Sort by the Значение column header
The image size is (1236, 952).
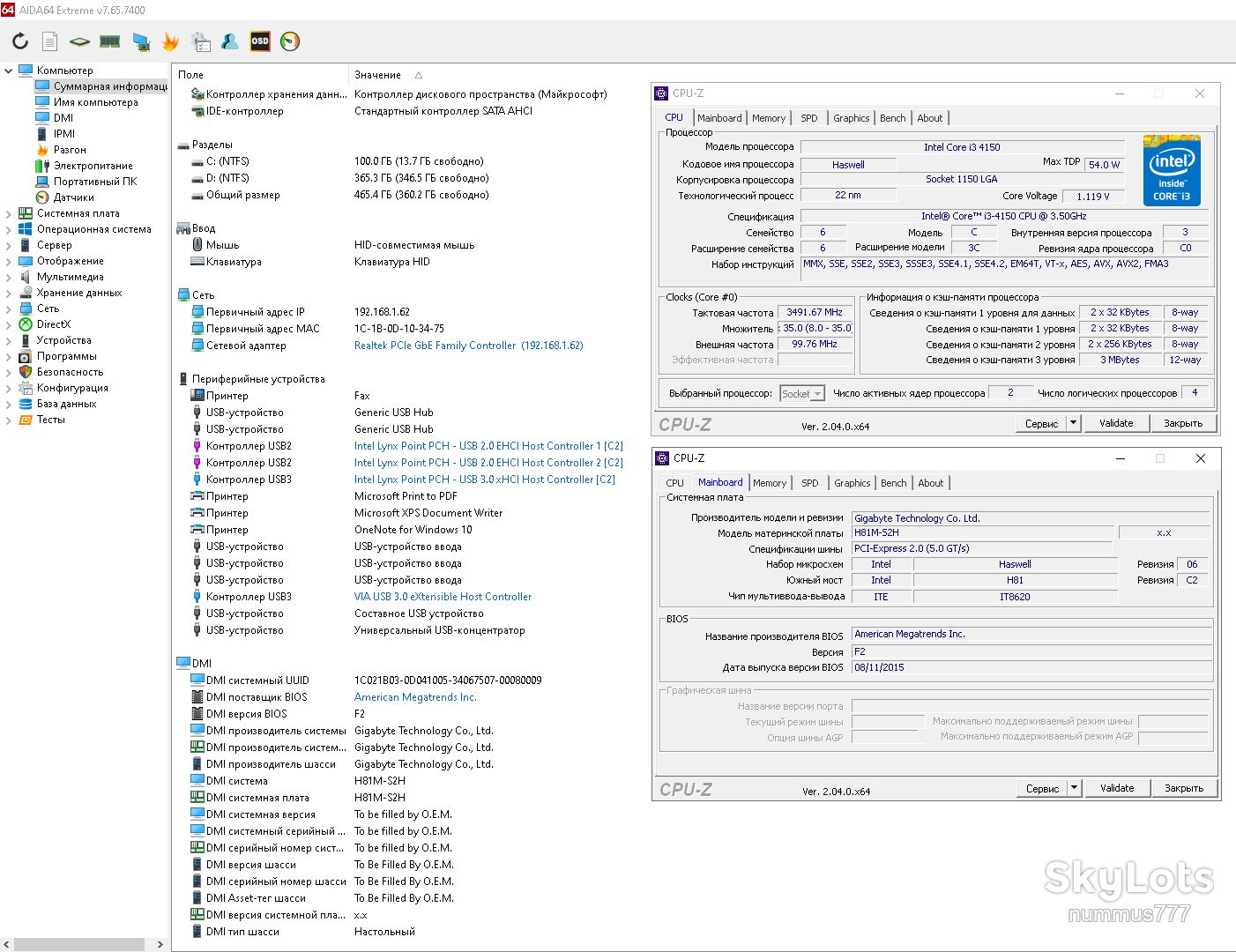(x=377, y=75)
